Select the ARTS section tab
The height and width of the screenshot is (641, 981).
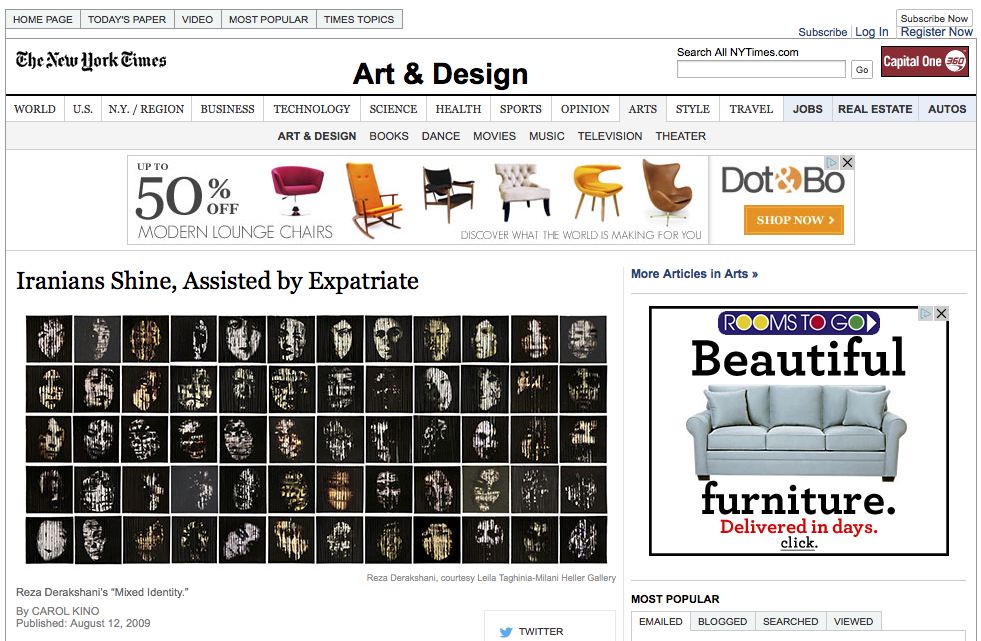643,109
